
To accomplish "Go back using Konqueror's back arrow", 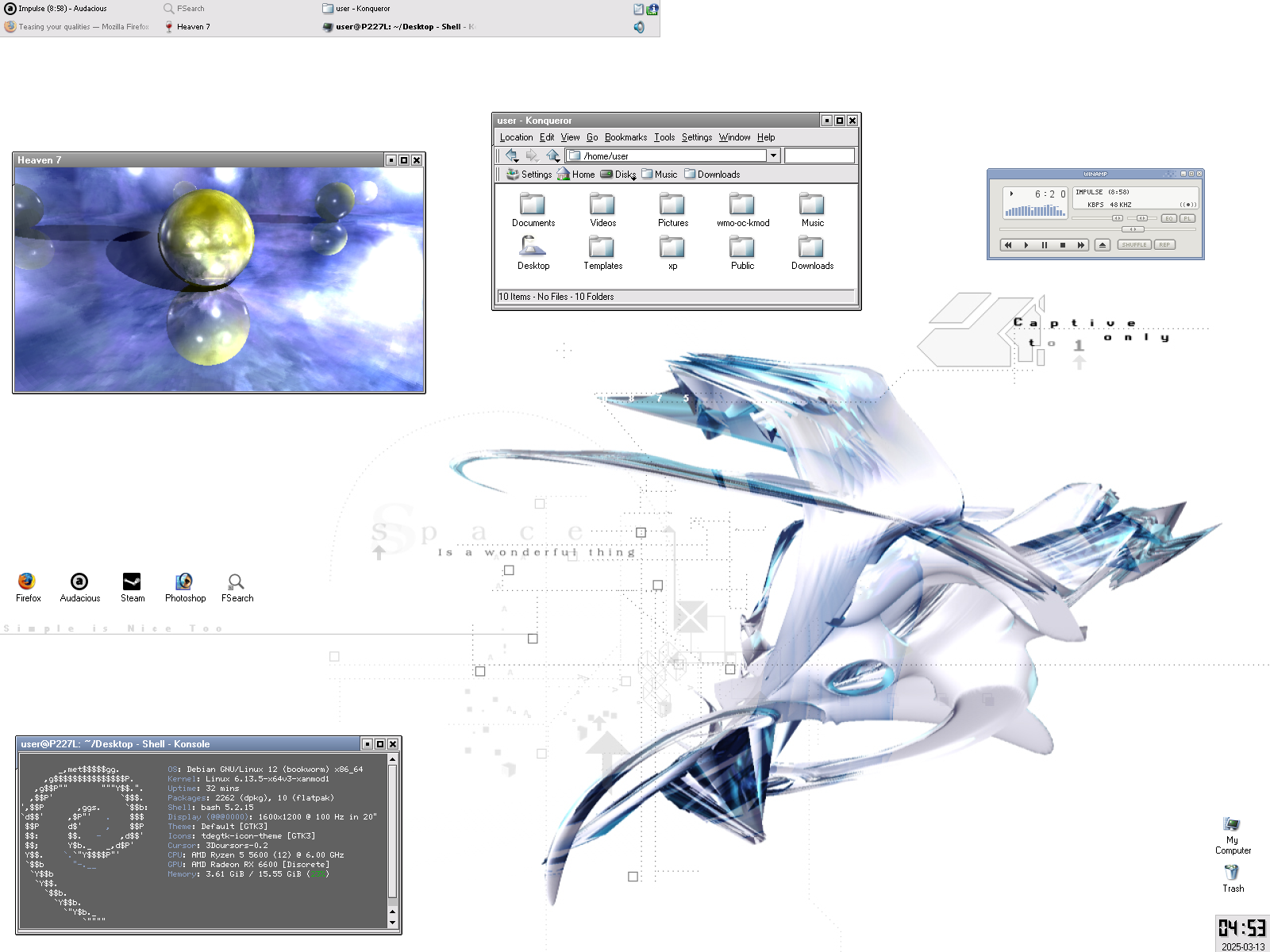I will [512, 155].
